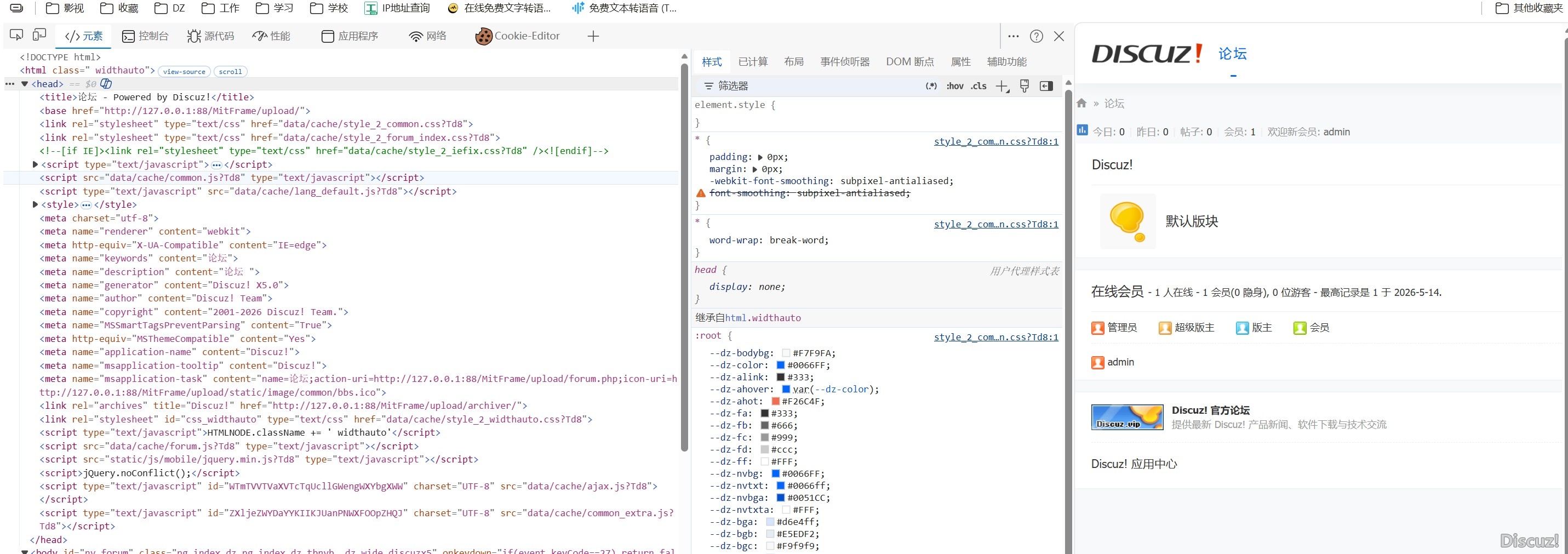Toggle the regex (.*) filter option
1568x554 pixels.
[931, 86]
